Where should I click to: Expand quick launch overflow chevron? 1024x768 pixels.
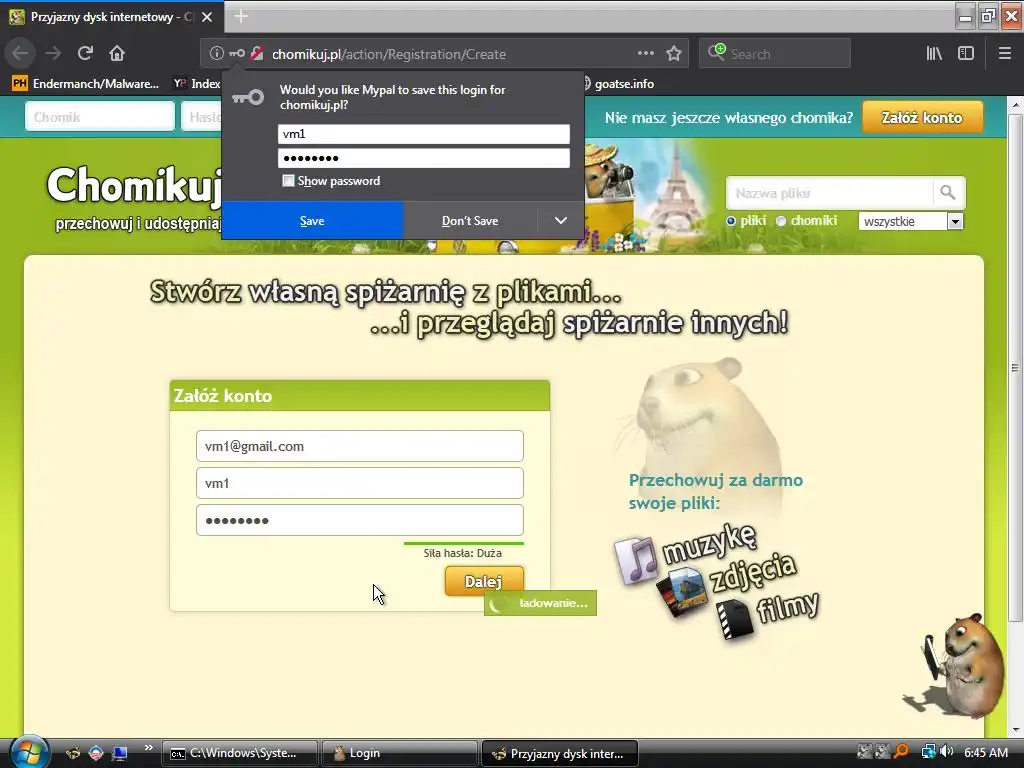148,748
